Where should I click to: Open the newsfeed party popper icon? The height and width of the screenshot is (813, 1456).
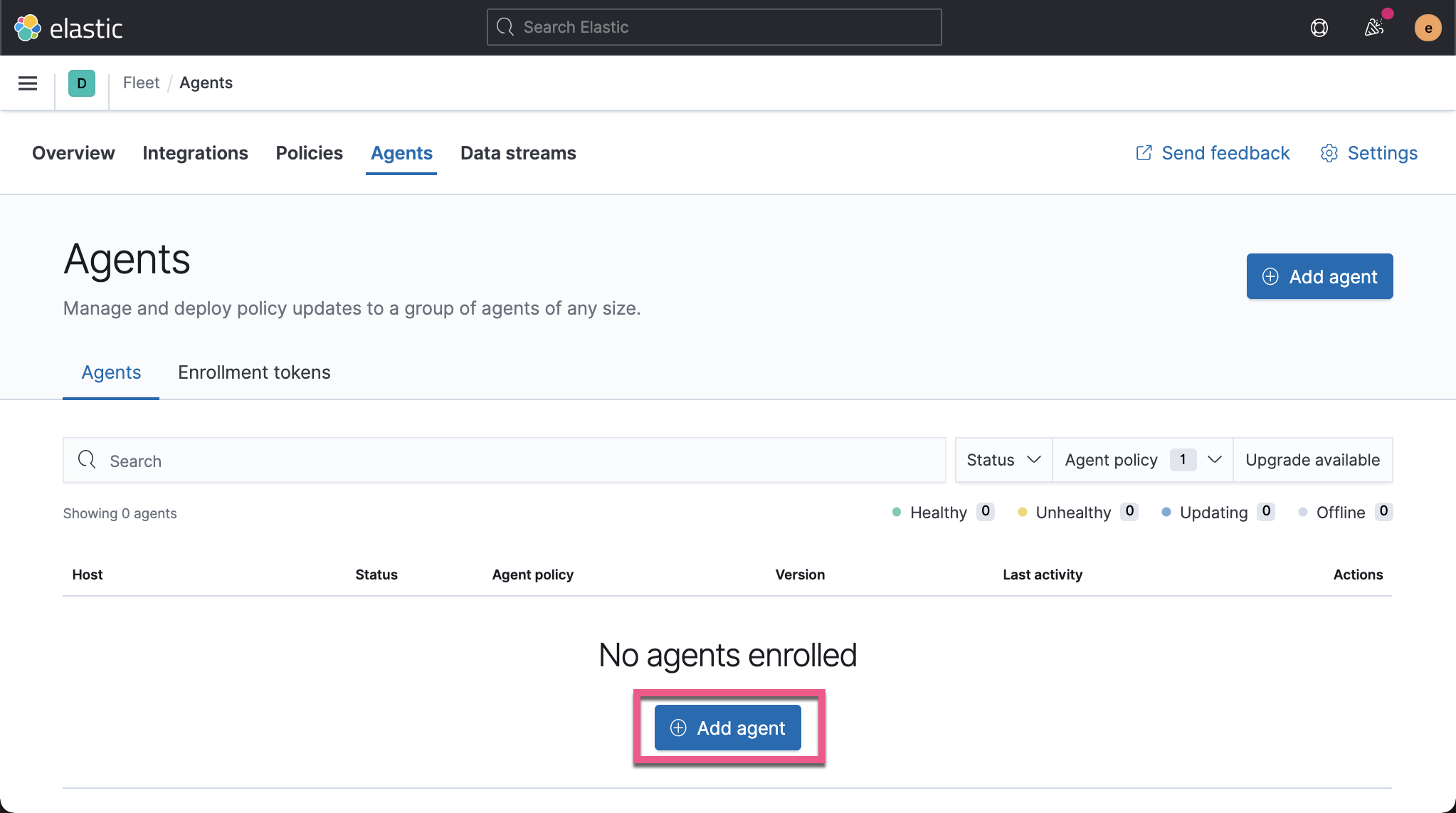tap(1373, 27)
